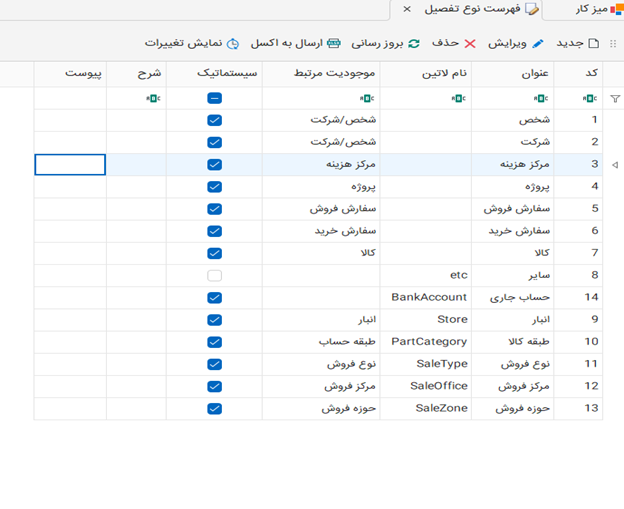Toggle سیستماتیک checkbox for حوزه فروش row
624x509 pixels.
click(214, 409)
